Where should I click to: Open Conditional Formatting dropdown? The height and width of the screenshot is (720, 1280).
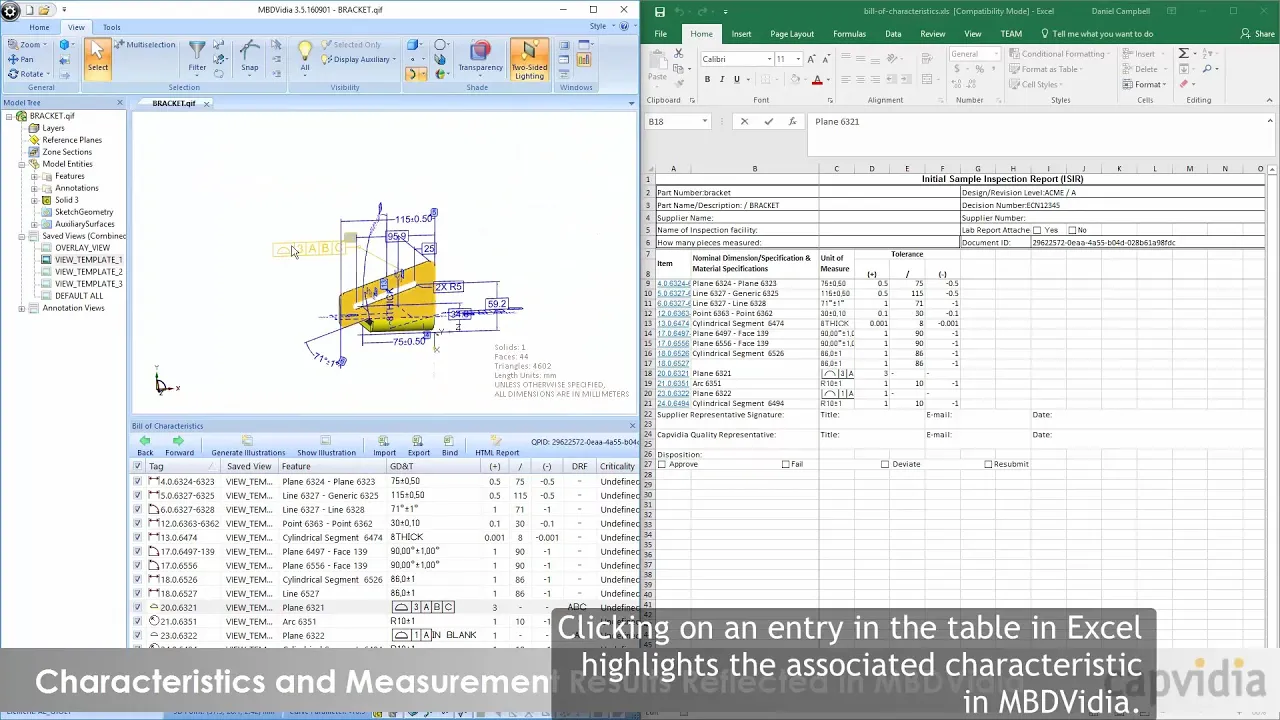(x=1058, y=54)
